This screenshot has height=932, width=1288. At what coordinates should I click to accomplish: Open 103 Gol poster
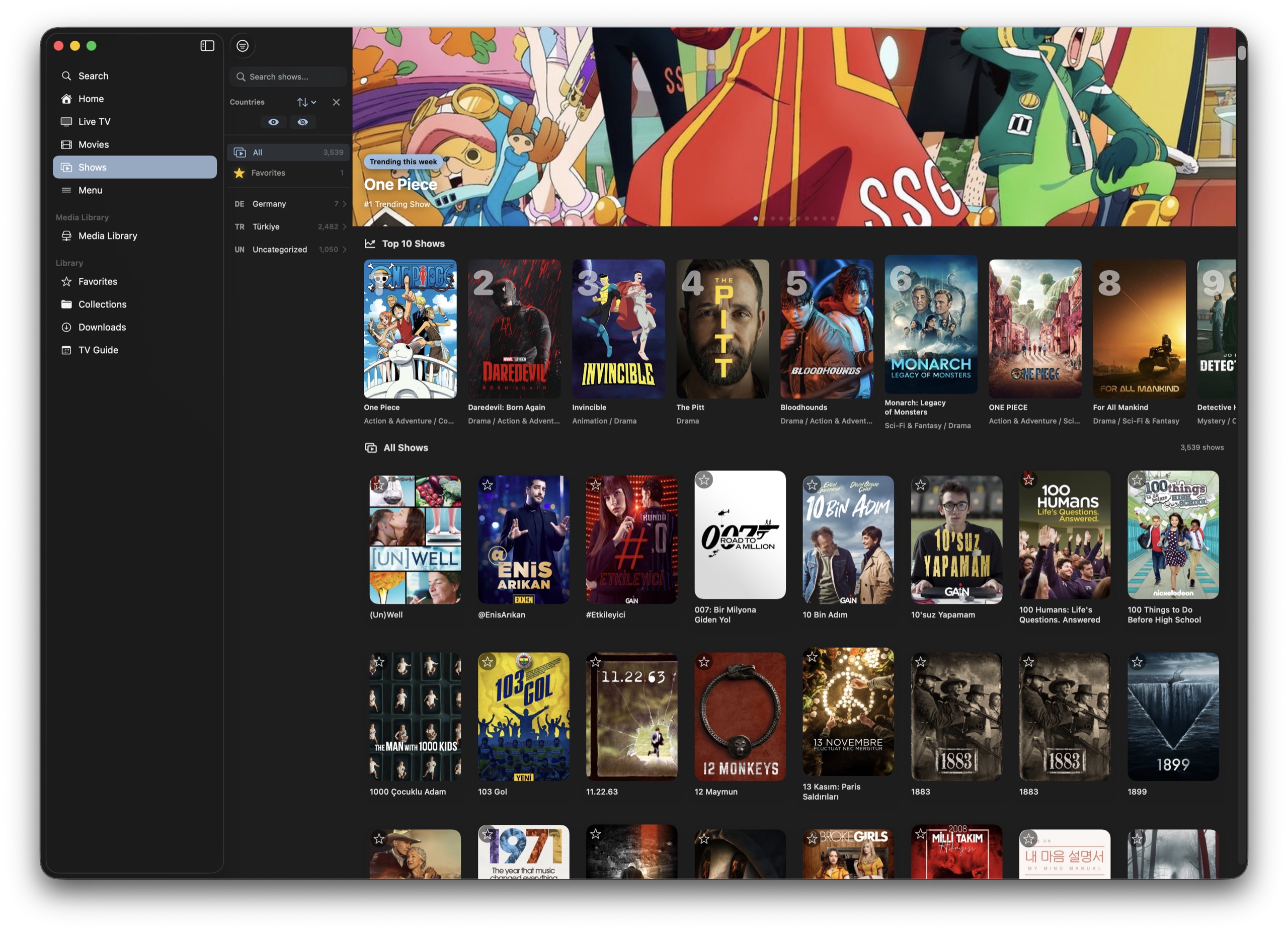(524, 716)
